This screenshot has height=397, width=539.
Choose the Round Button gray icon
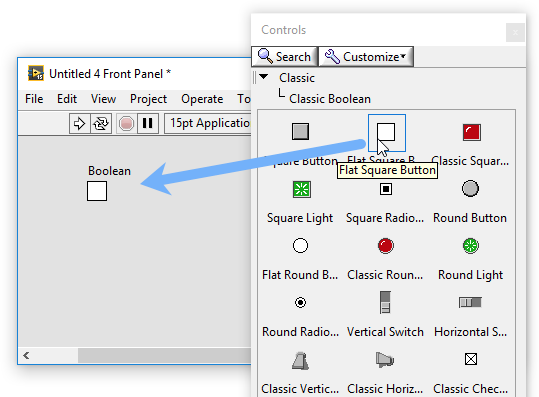pos(470,188)
